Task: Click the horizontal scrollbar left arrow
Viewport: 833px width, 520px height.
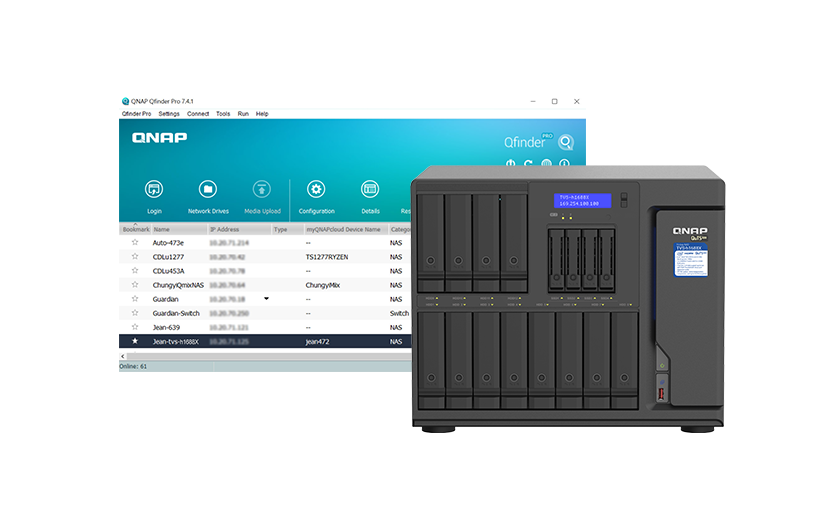Action: click(x=123, y=356)
